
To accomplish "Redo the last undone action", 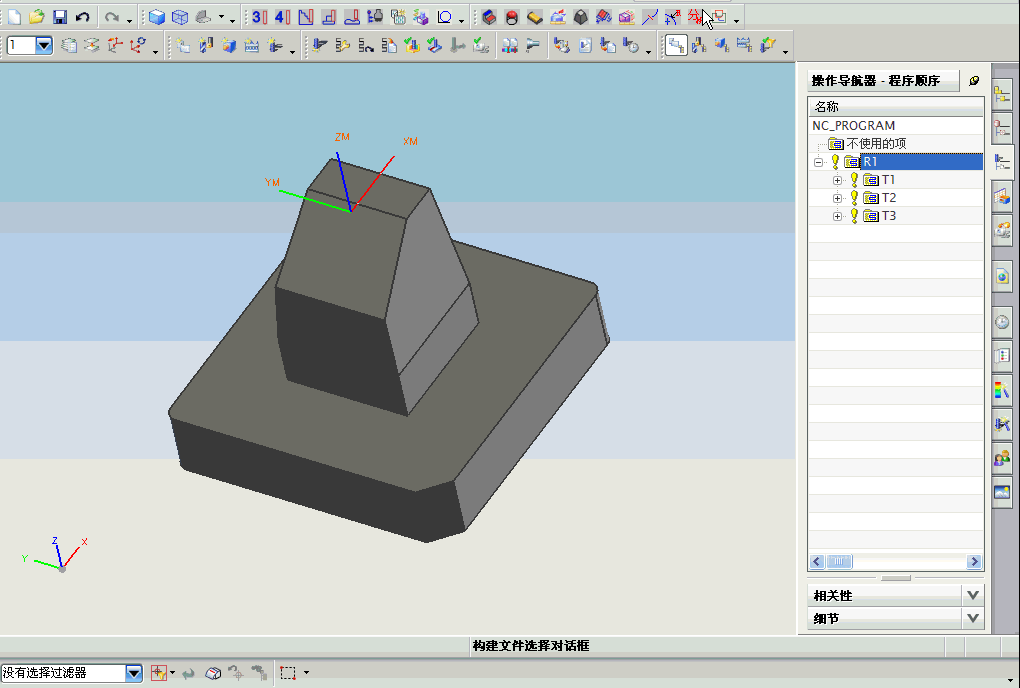I will point(112,17).
